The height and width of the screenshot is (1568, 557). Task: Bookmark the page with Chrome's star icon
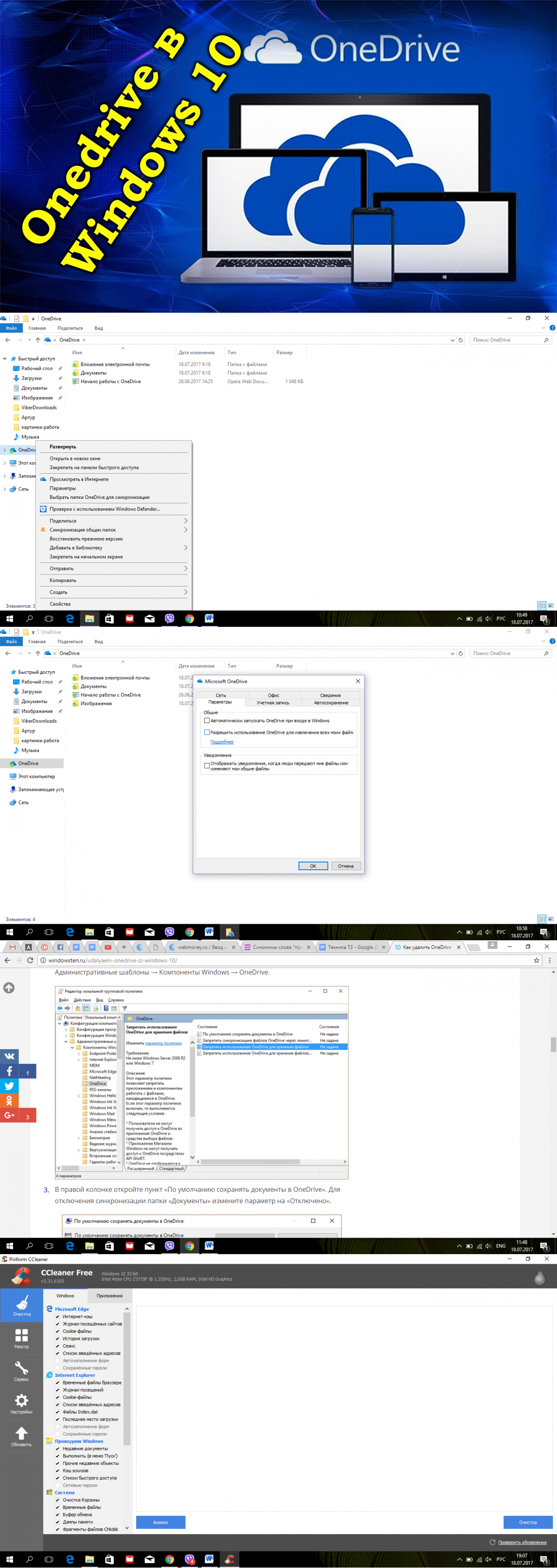tap(536, 961)
